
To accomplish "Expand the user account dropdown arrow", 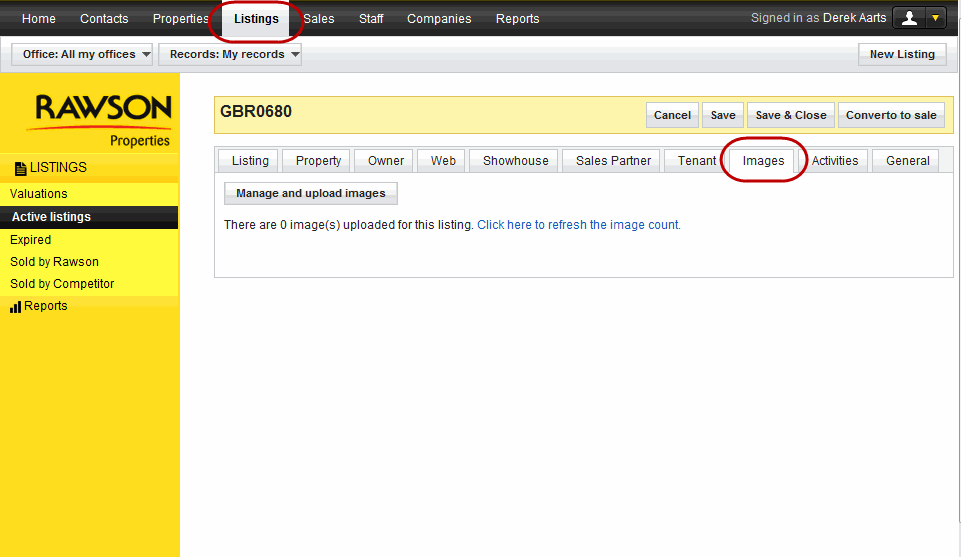I will (x=935, y=18).
